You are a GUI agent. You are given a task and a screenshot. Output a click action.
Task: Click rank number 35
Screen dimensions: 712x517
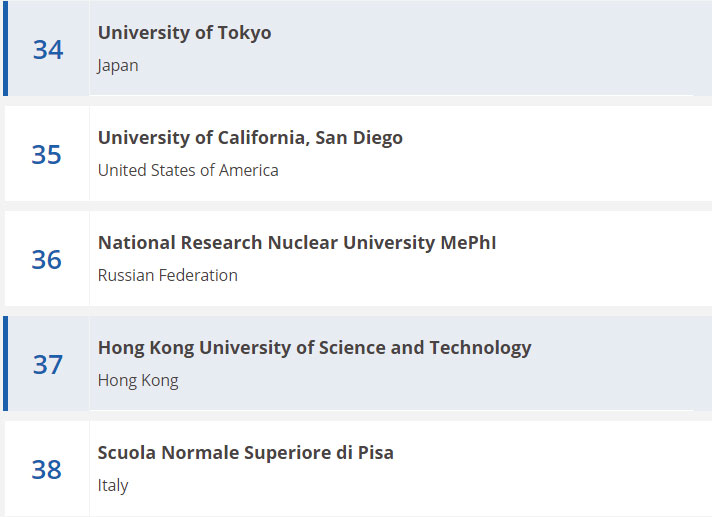point(46,154)
